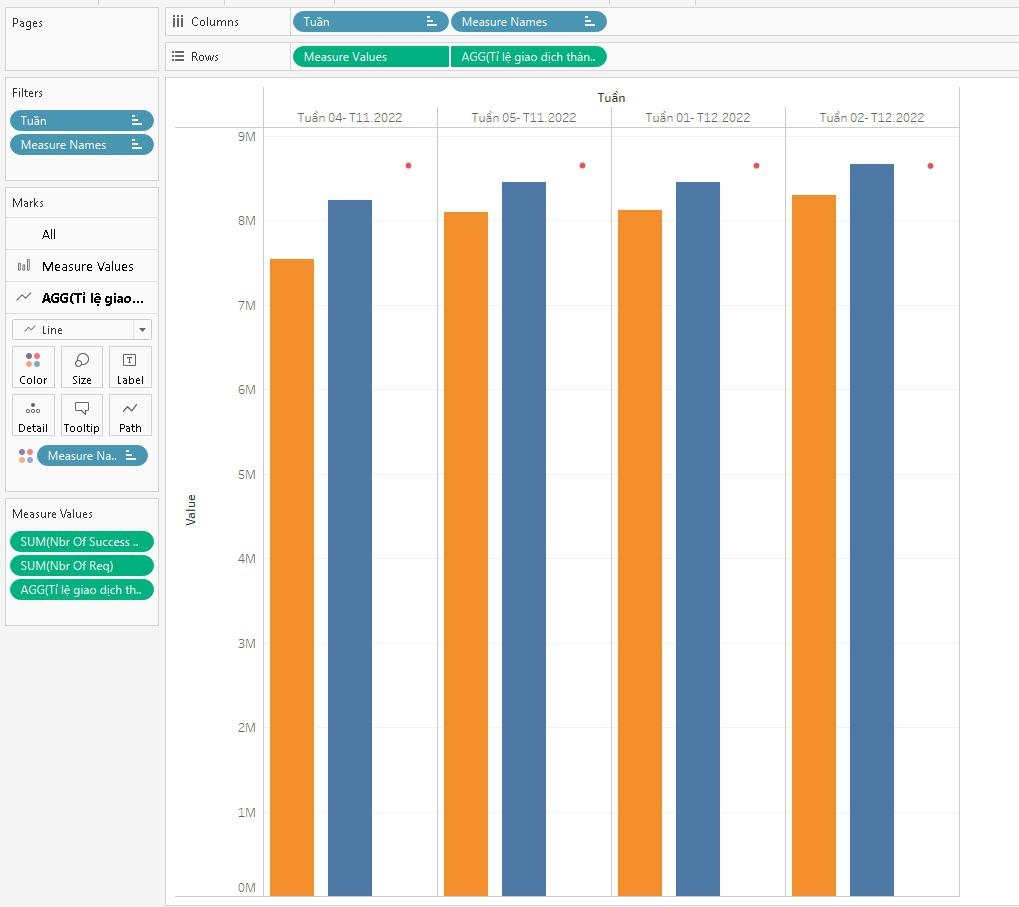Screen dimensions: 1019x907
Task: Click the Detail icon on Marks card
Action: tap(33, 414)
